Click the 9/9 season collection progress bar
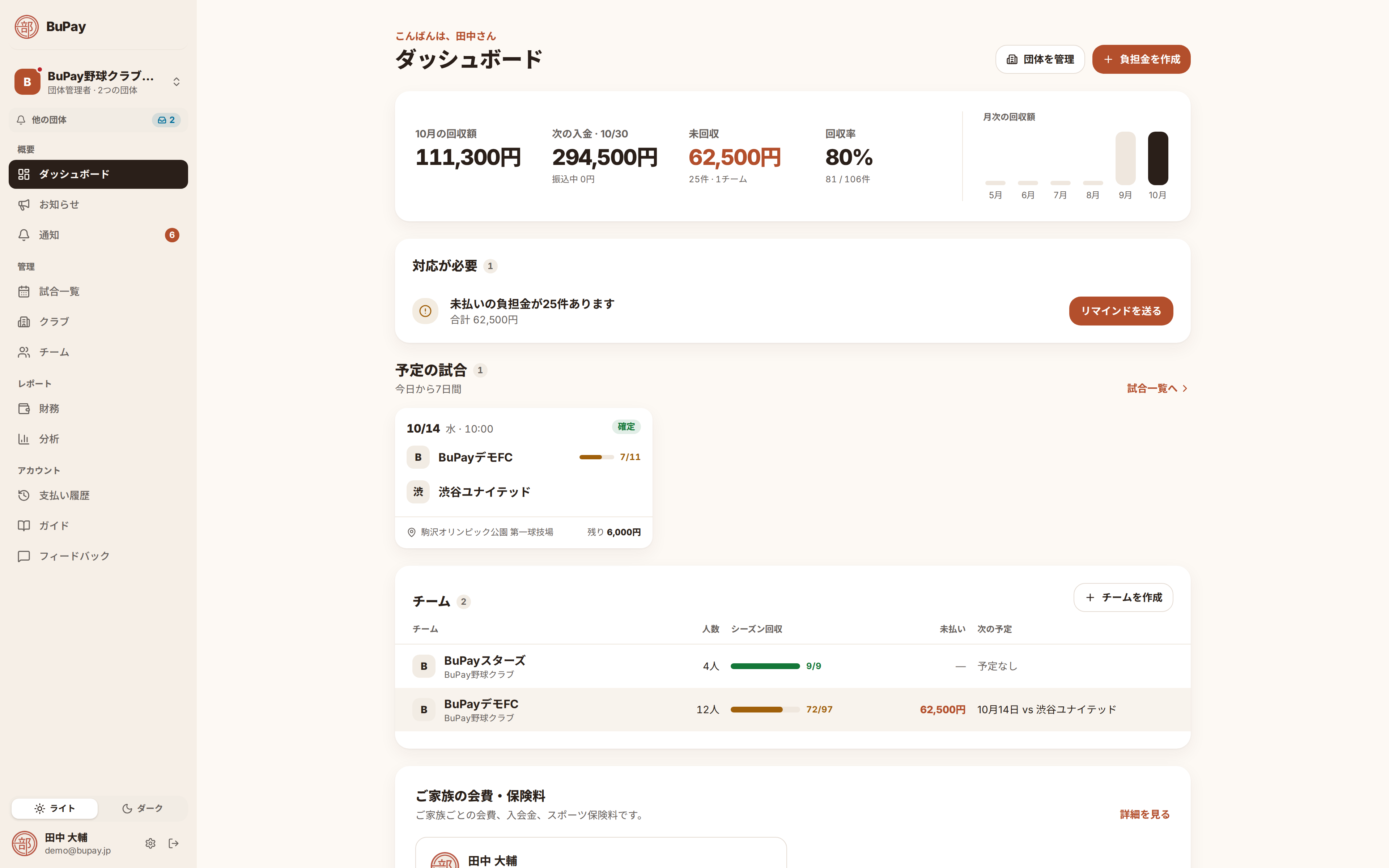Viewport: 1389px width, 868px height. click(x=765, y=666)
